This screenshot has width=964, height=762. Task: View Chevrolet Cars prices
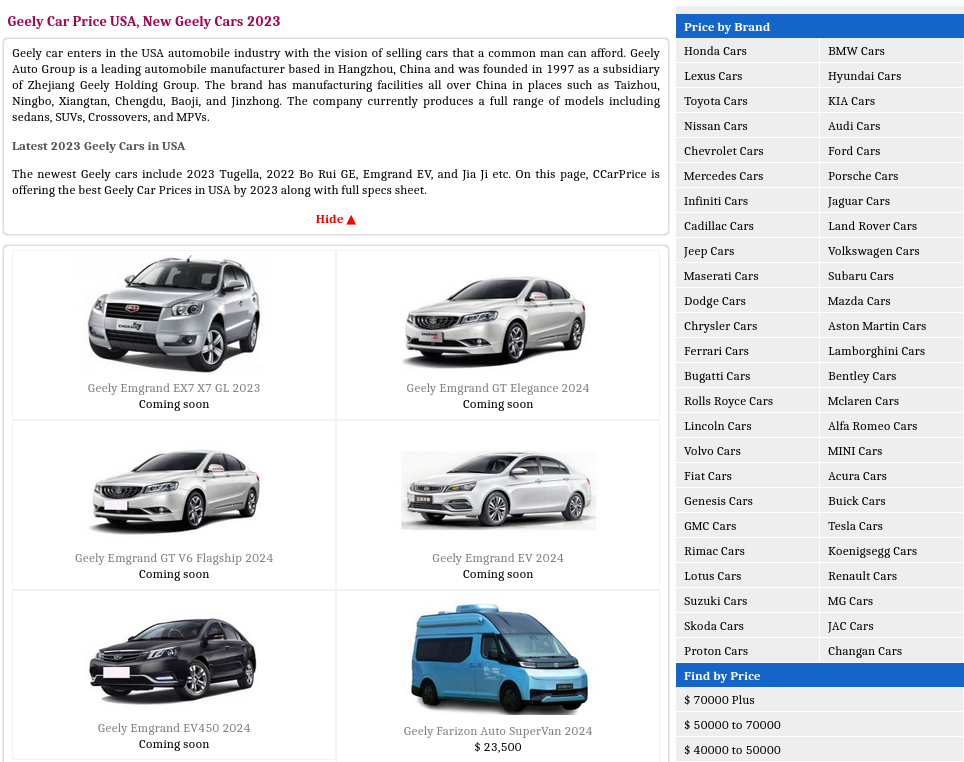pyautogui.click(x=724, y=151)
